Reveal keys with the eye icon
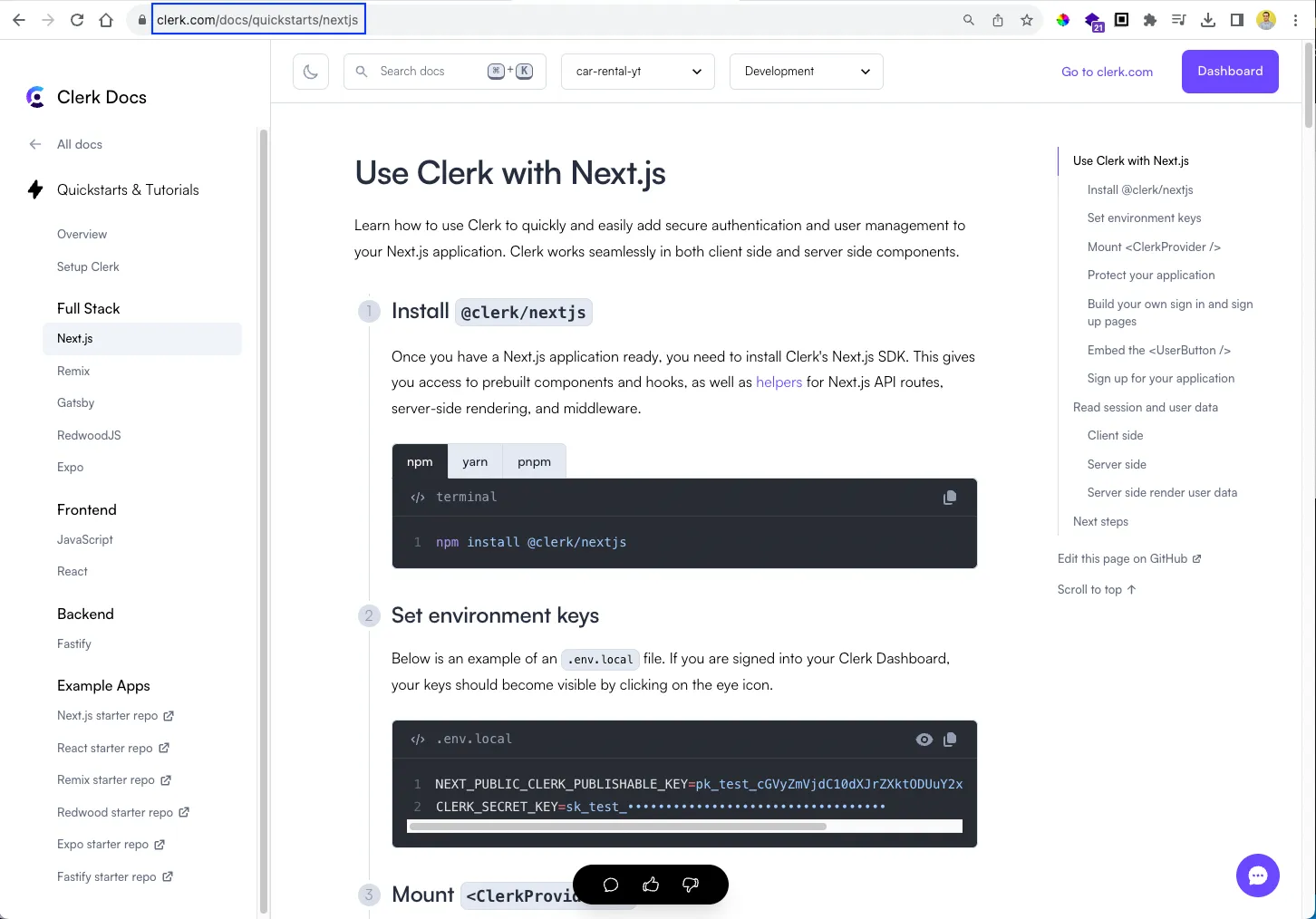 pos(924,740)
